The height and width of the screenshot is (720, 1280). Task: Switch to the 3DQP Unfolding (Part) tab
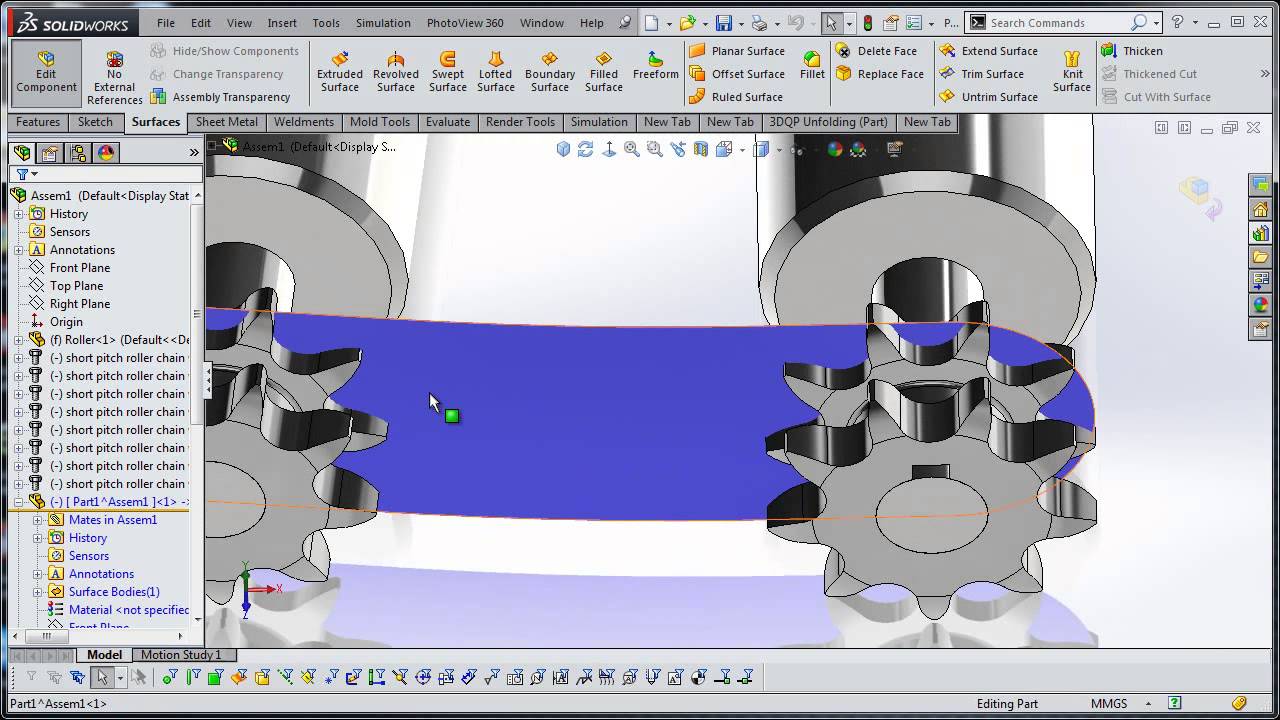[x=828, y=122]
